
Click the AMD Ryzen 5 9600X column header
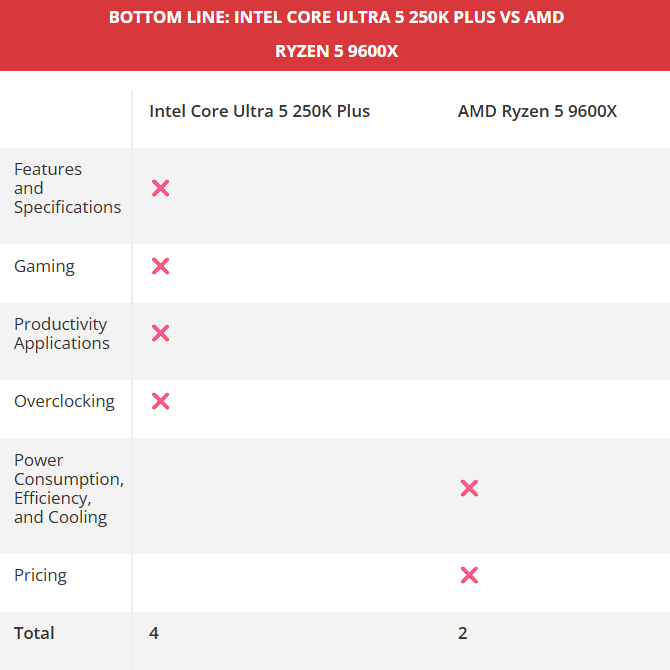pos(537,111)
